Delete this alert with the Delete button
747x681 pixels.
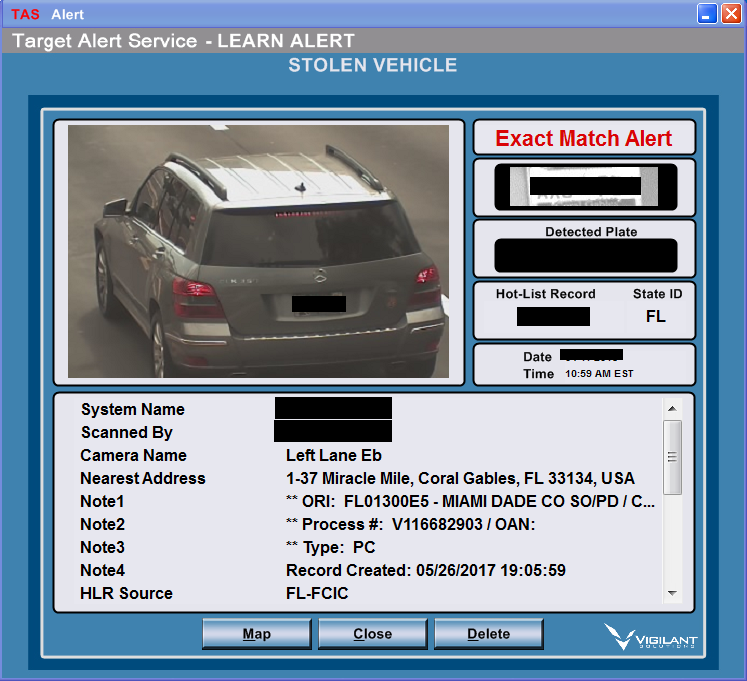click(488, 634)
